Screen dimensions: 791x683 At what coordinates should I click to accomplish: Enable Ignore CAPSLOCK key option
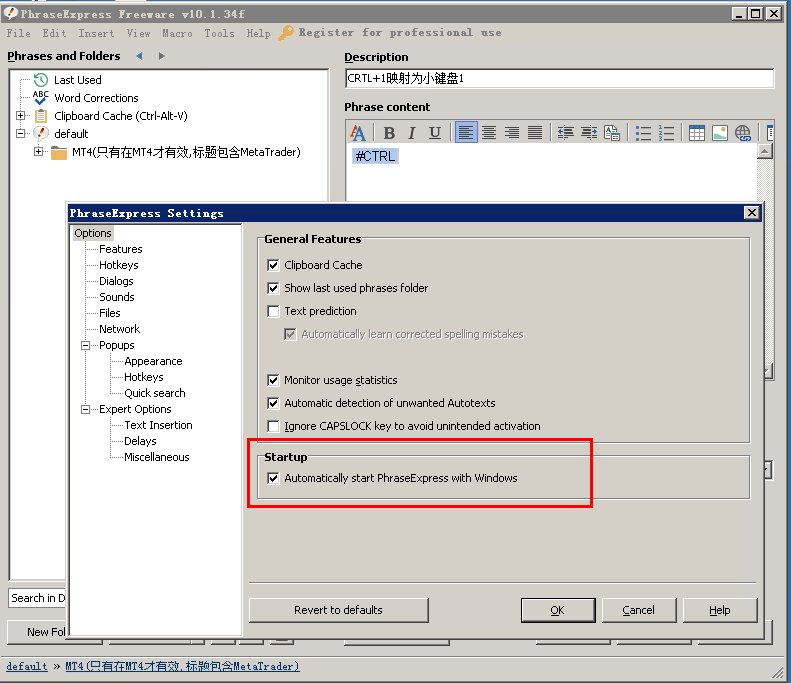coord(273,426)
